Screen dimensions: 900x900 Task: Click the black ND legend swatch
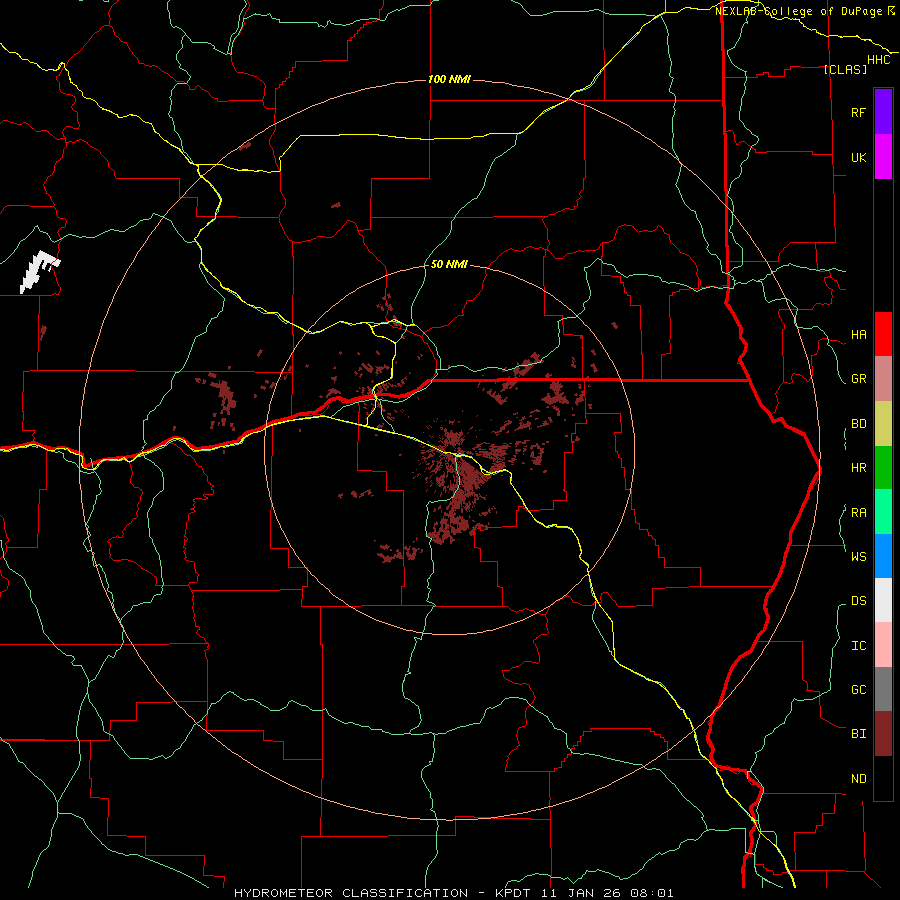tap(883, 778)
